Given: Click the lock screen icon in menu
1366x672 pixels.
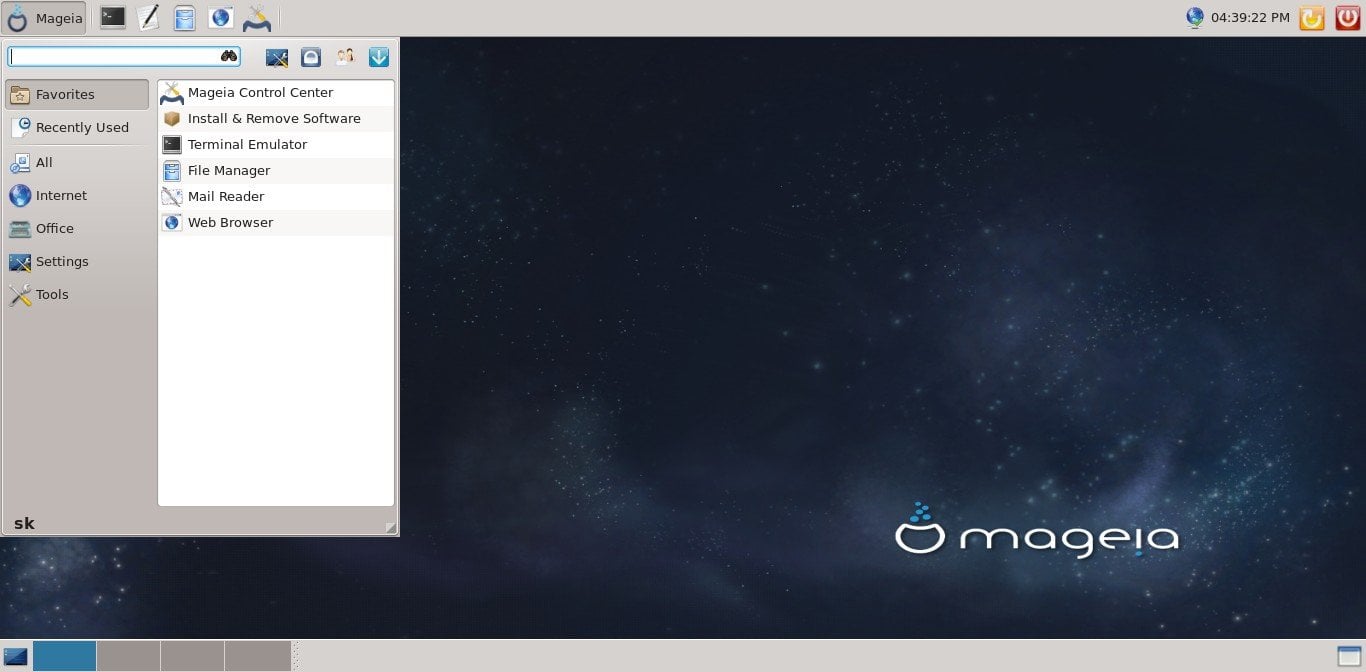Looking at the screenshot, I should [x=311, y=57].
